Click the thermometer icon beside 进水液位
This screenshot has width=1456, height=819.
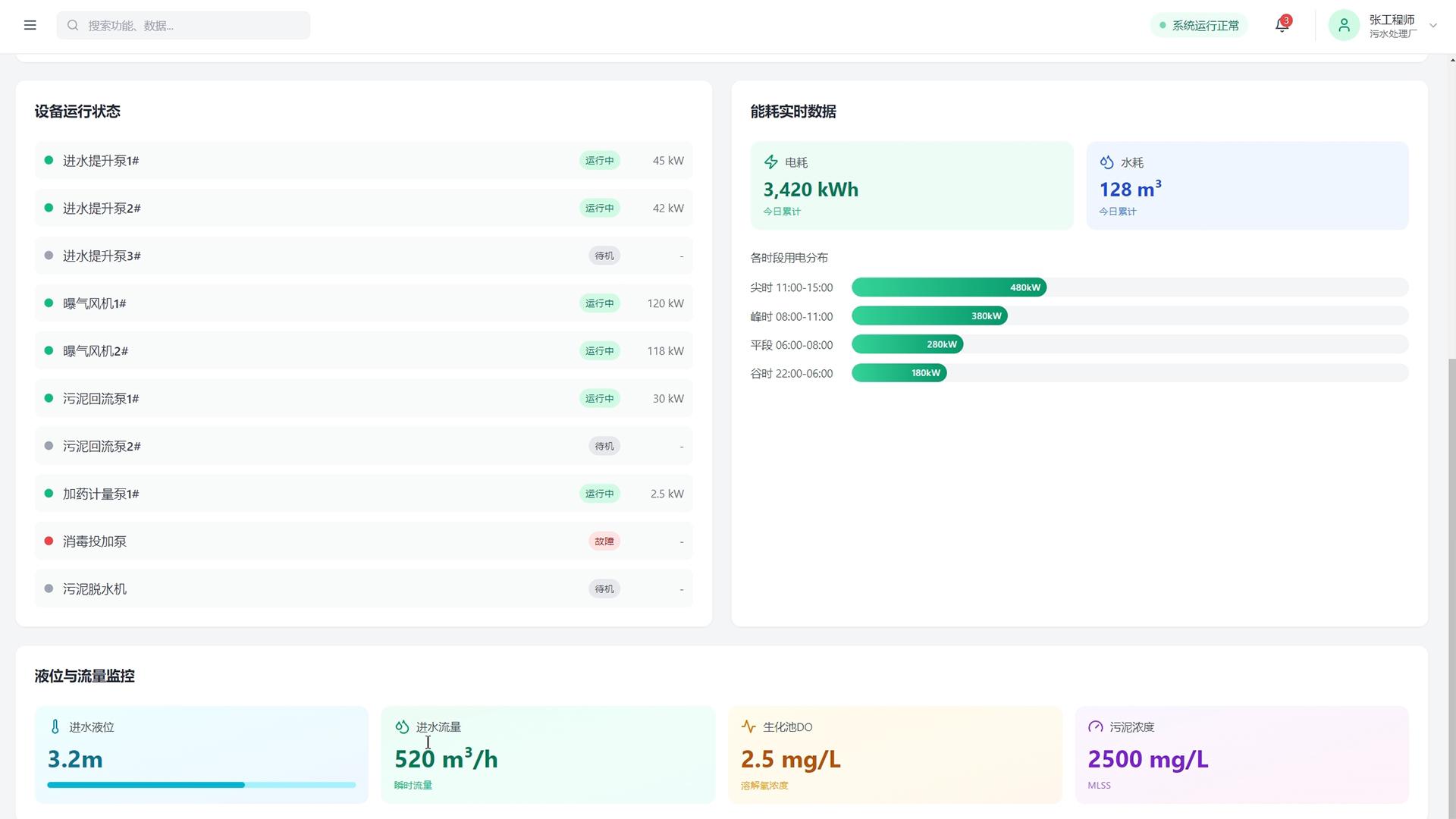(x=55, y=726)
